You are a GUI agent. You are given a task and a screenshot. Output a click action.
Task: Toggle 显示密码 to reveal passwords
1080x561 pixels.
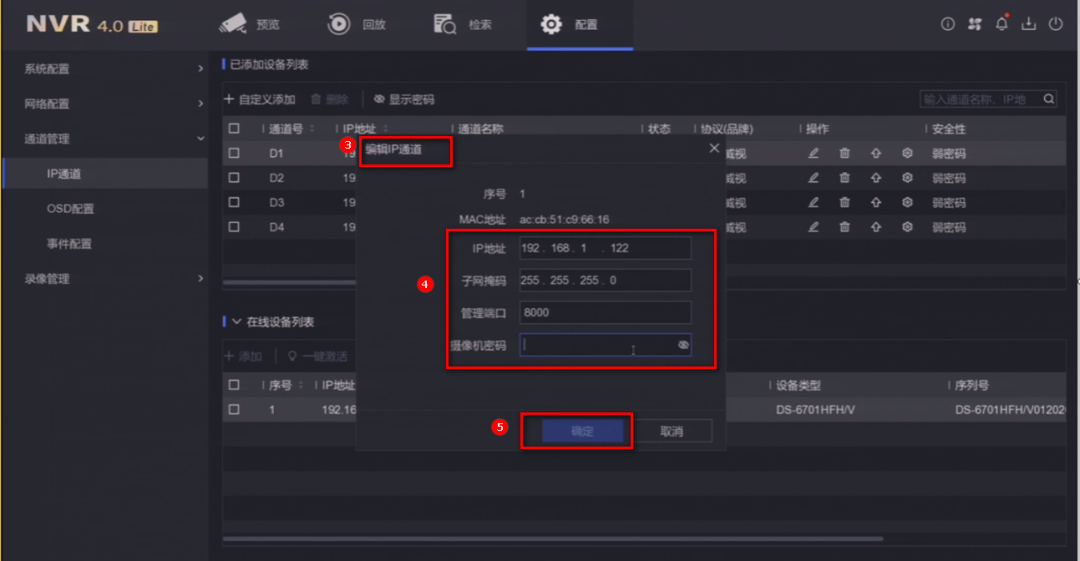pos(404,100)
